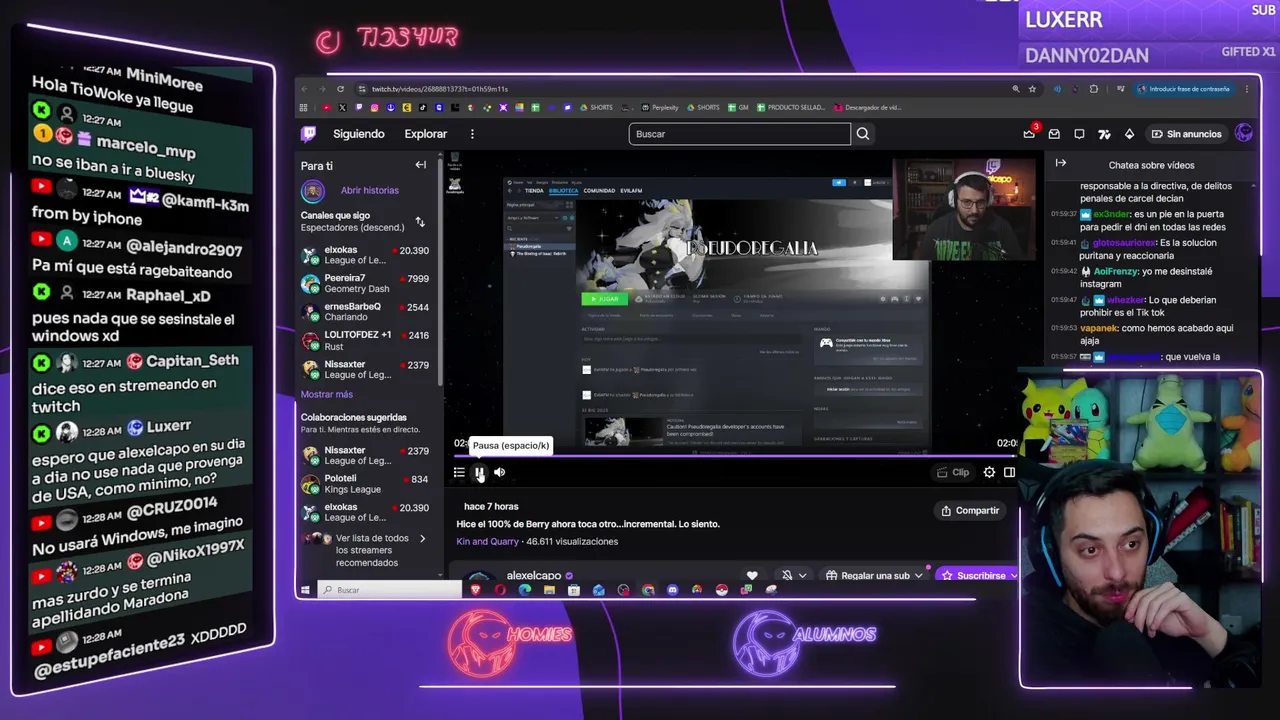This screenshot has height=720, width=1280.
Task: Open the Bits diamond icon
Action: 1129,134
